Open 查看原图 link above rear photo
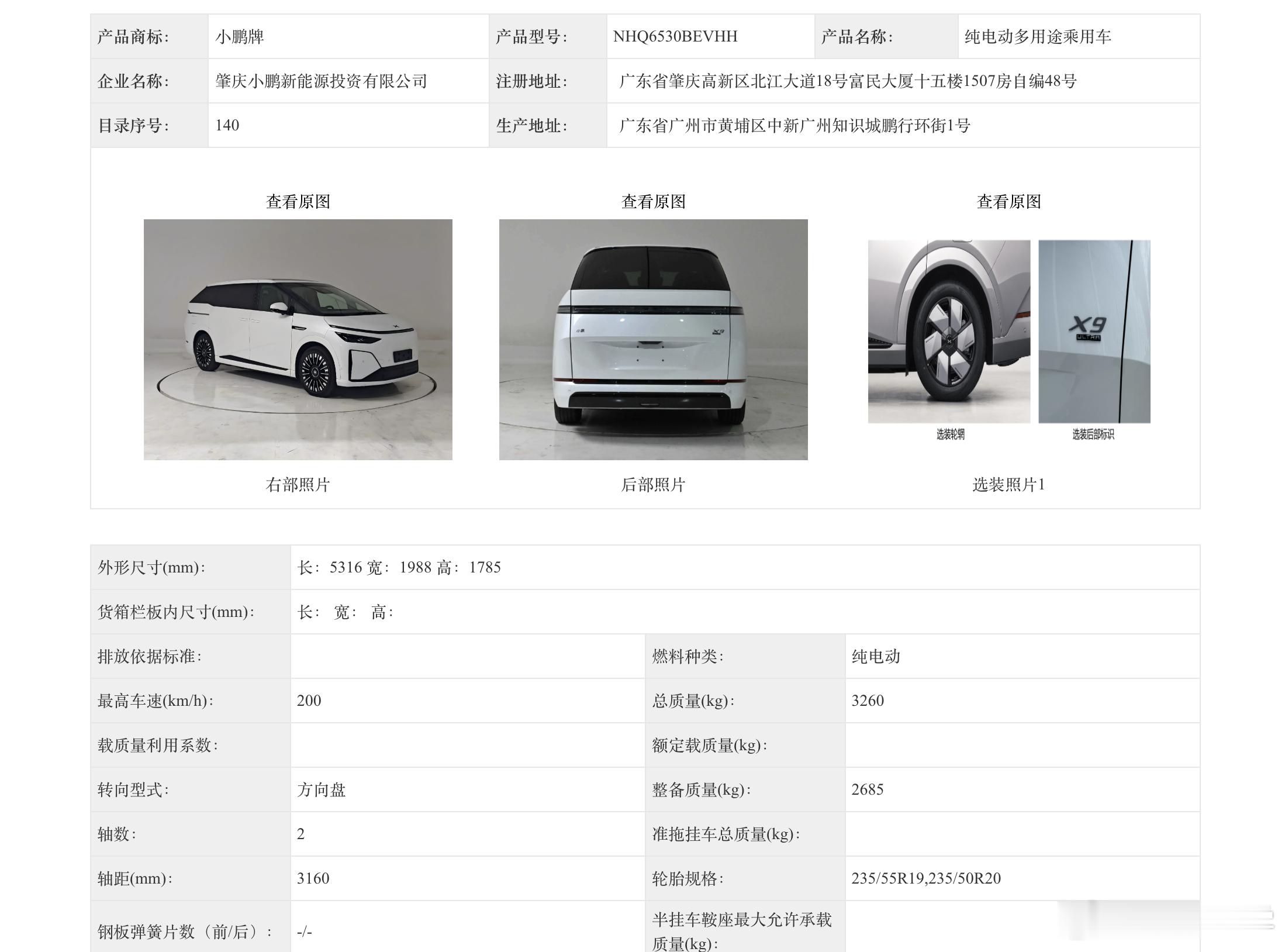This screenshot has width=1285, height=952. click(x=653, y=202)
